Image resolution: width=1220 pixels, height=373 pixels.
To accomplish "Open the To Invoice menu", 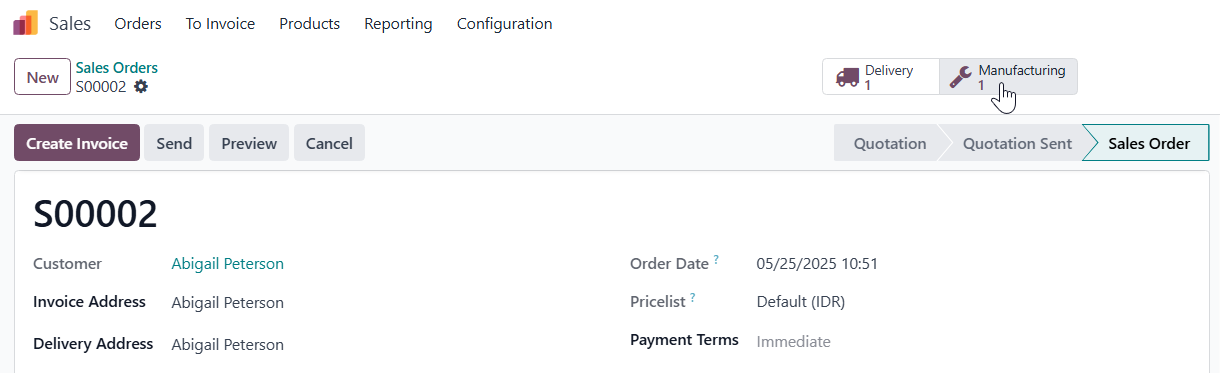I will pos(220,23).
